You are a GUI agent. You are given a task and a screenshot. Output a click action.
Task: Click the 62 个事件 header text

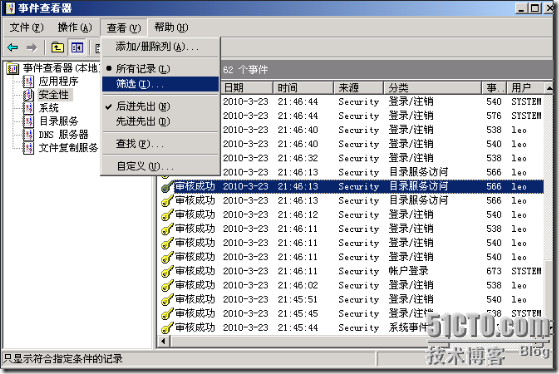pyautogui.click(x=245, y=70)
